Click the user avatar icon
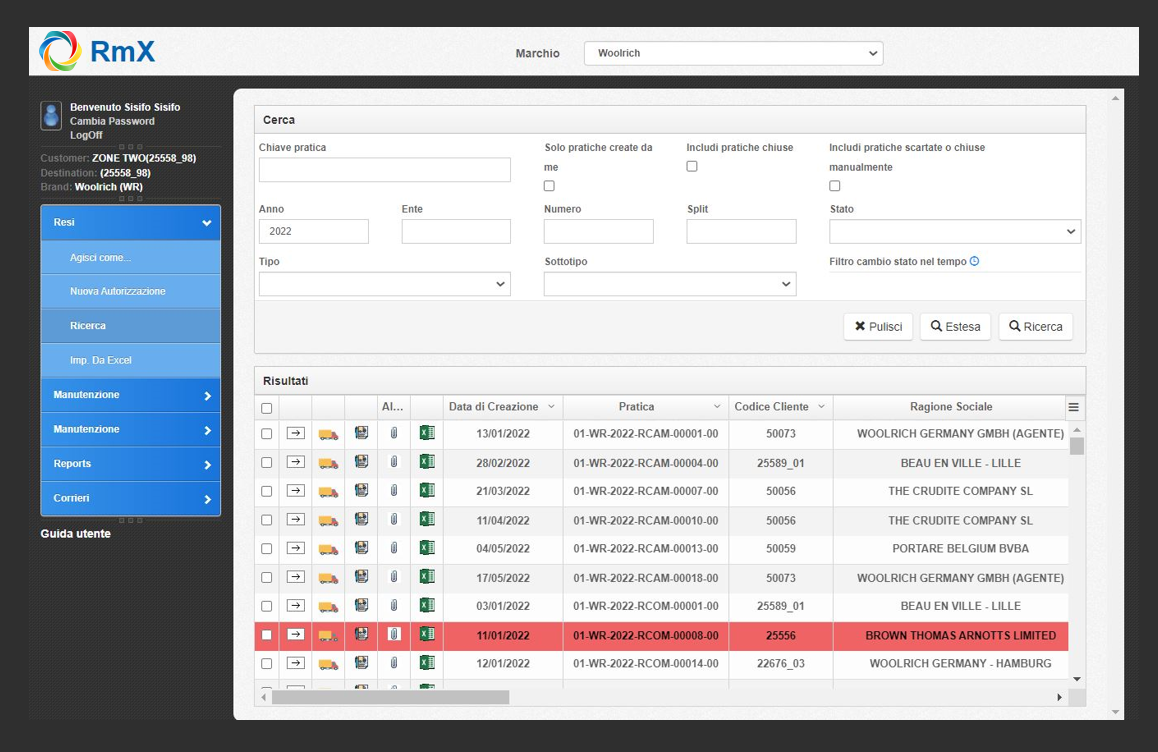 [x=51, y=115]
